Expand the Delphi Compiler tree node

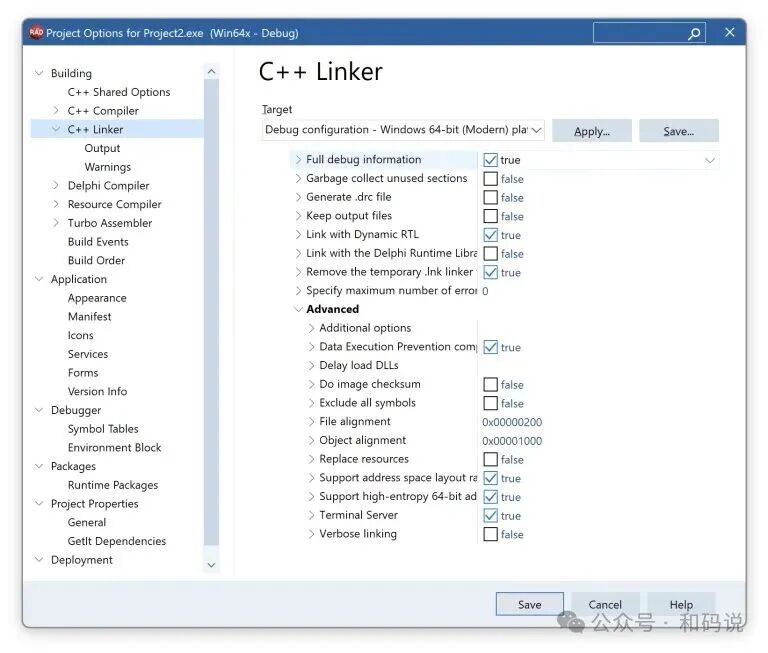tap(56, 185)
